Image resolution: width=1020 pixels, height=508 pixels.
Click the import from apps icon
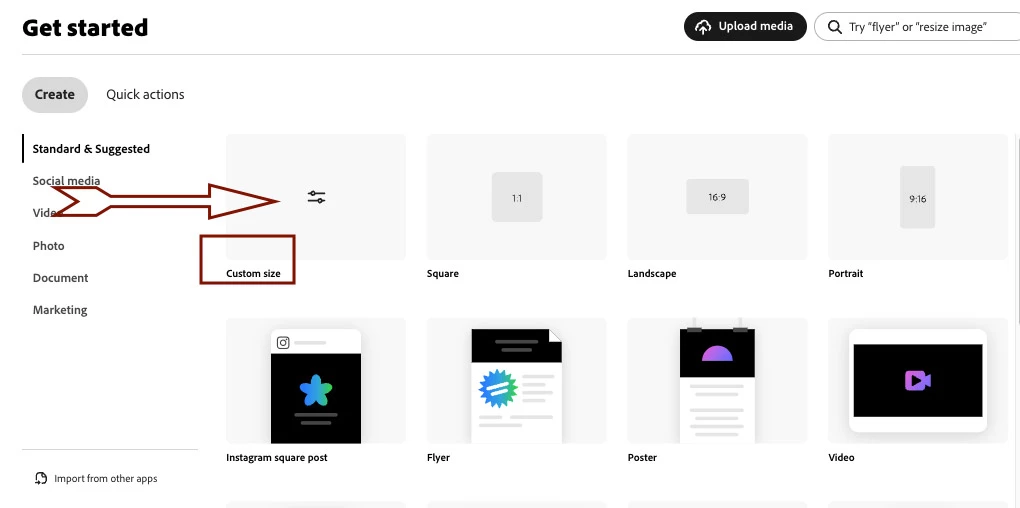(41, 479)
